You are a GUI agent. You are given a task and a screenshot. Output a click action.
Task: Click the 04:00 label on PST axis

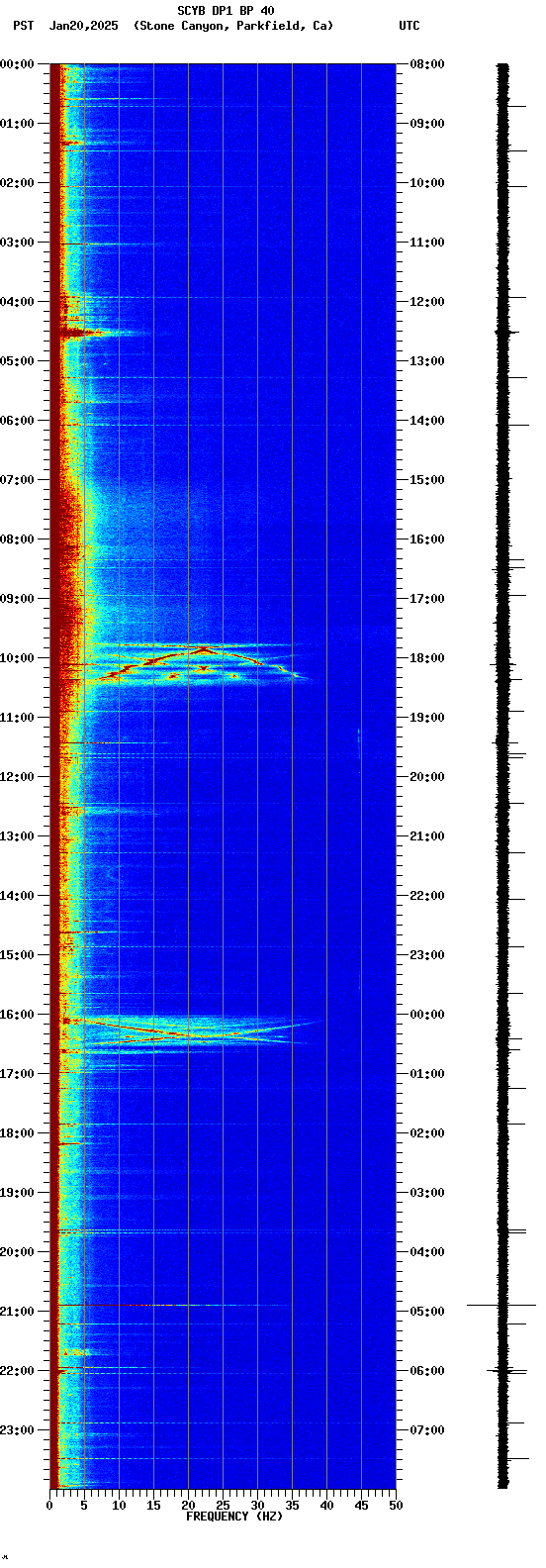[17, 302]
